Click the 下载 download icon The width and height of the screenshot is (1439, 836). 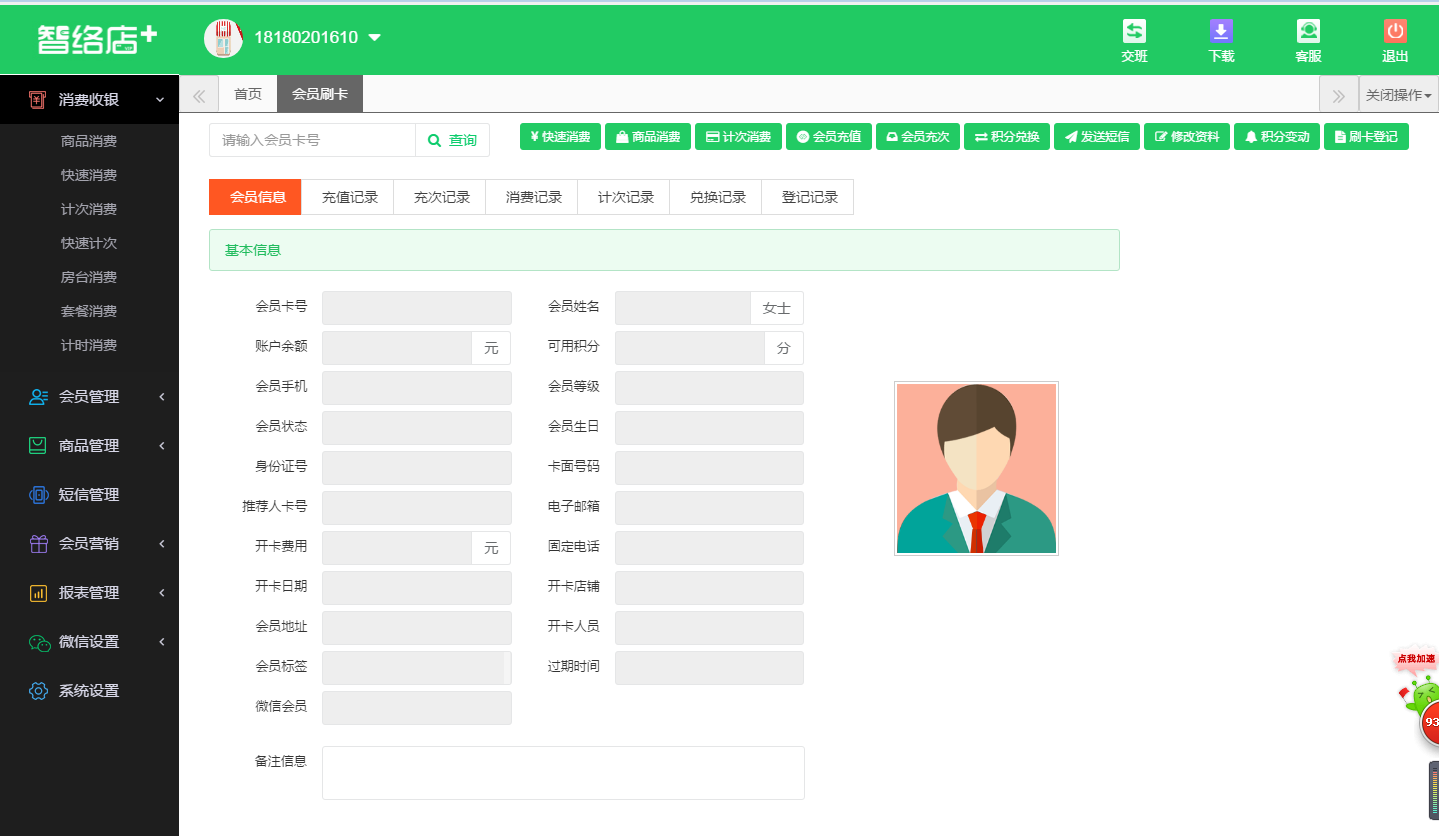[1221, 32]
